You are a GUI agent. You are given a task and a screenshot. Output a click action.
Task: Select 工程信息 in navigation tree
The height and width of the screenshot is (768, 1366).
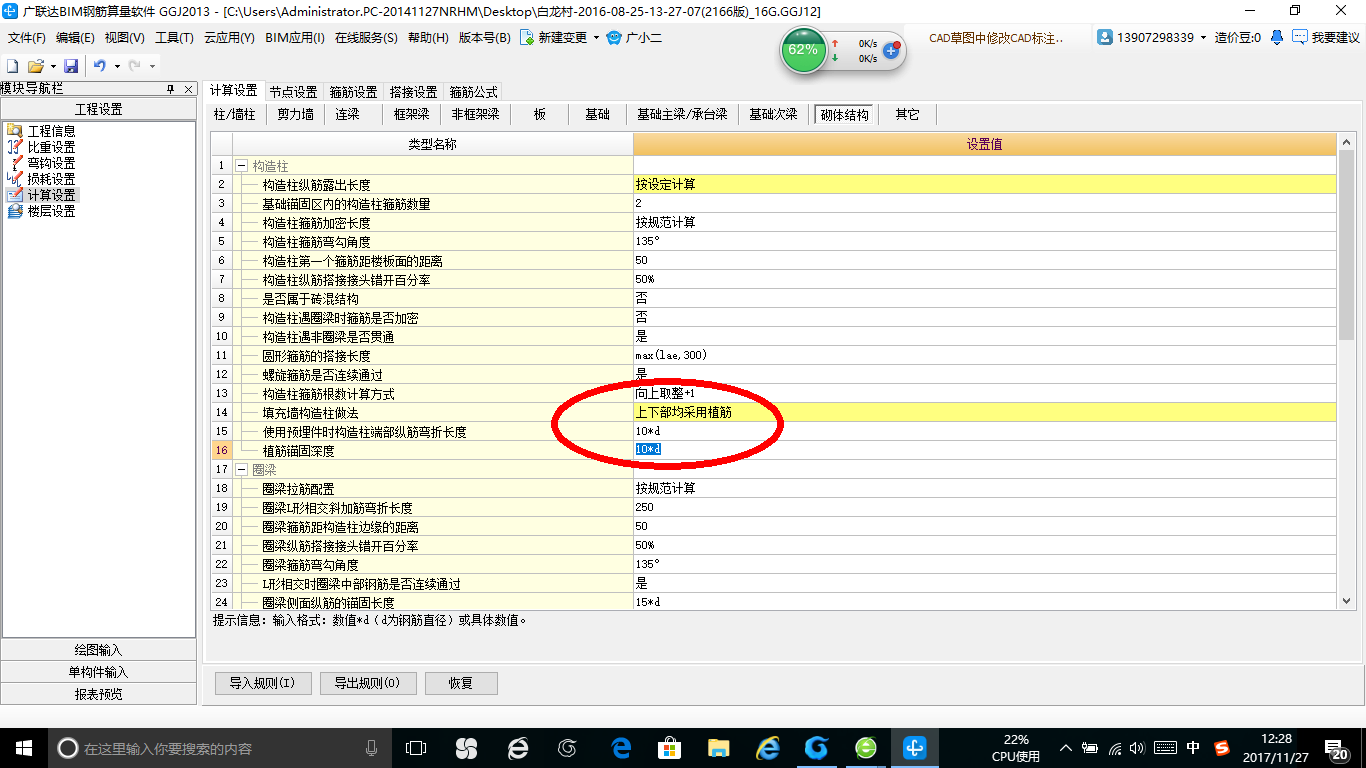tap(51, 131)
